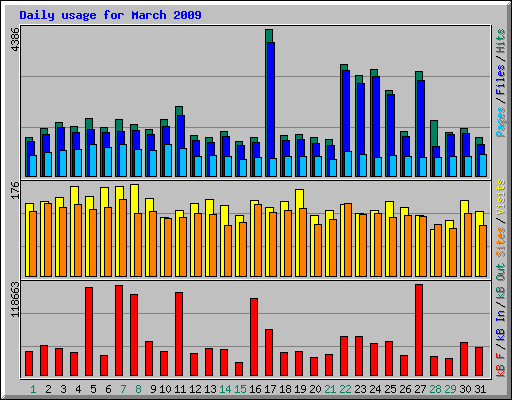The width and height of the screenshot is (512, 400).
Task: Click day 27 on the x-axis
Action: point(420,389)
